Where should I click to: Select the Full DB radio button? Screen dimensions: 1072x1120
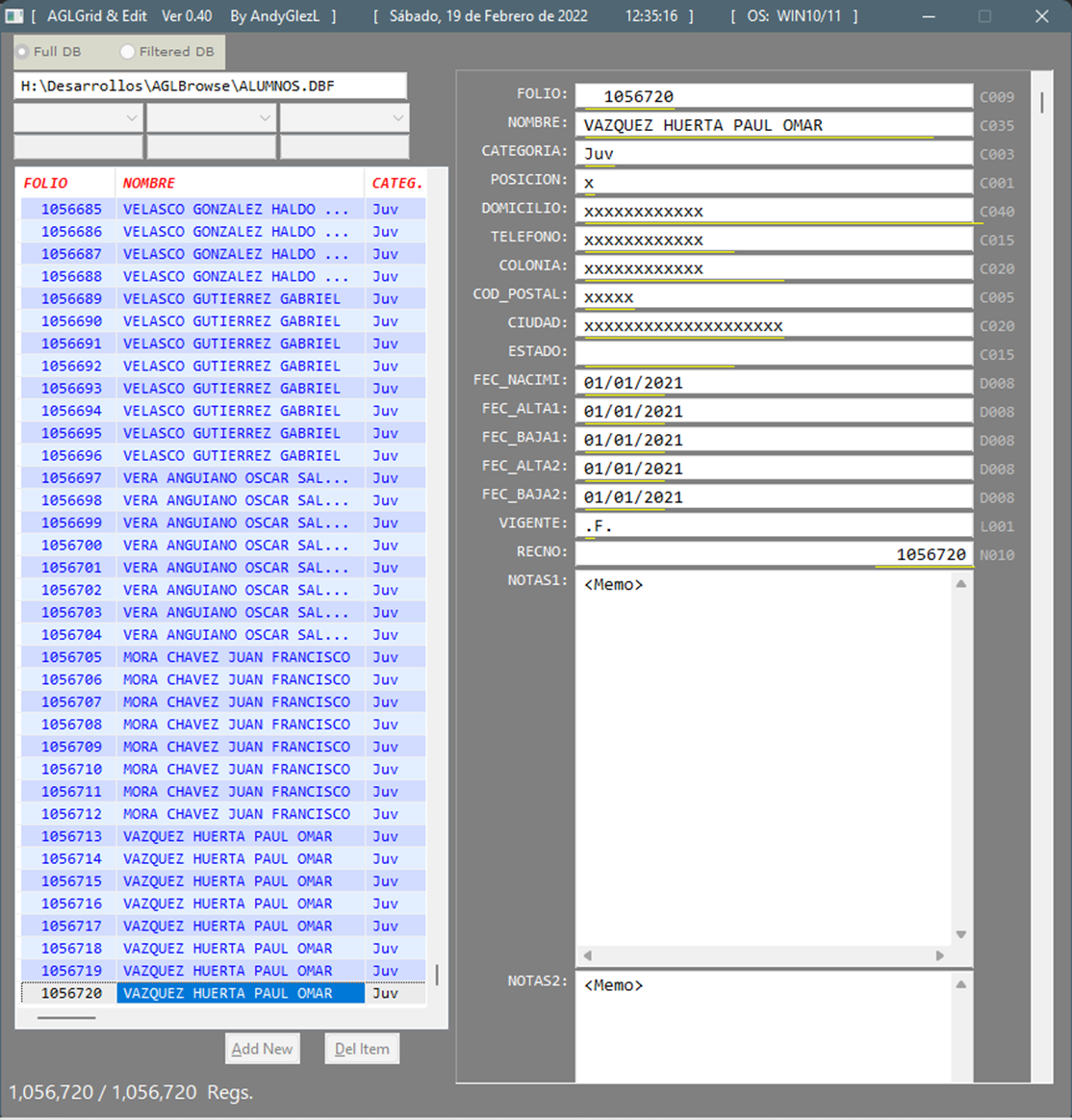point(22,53)
